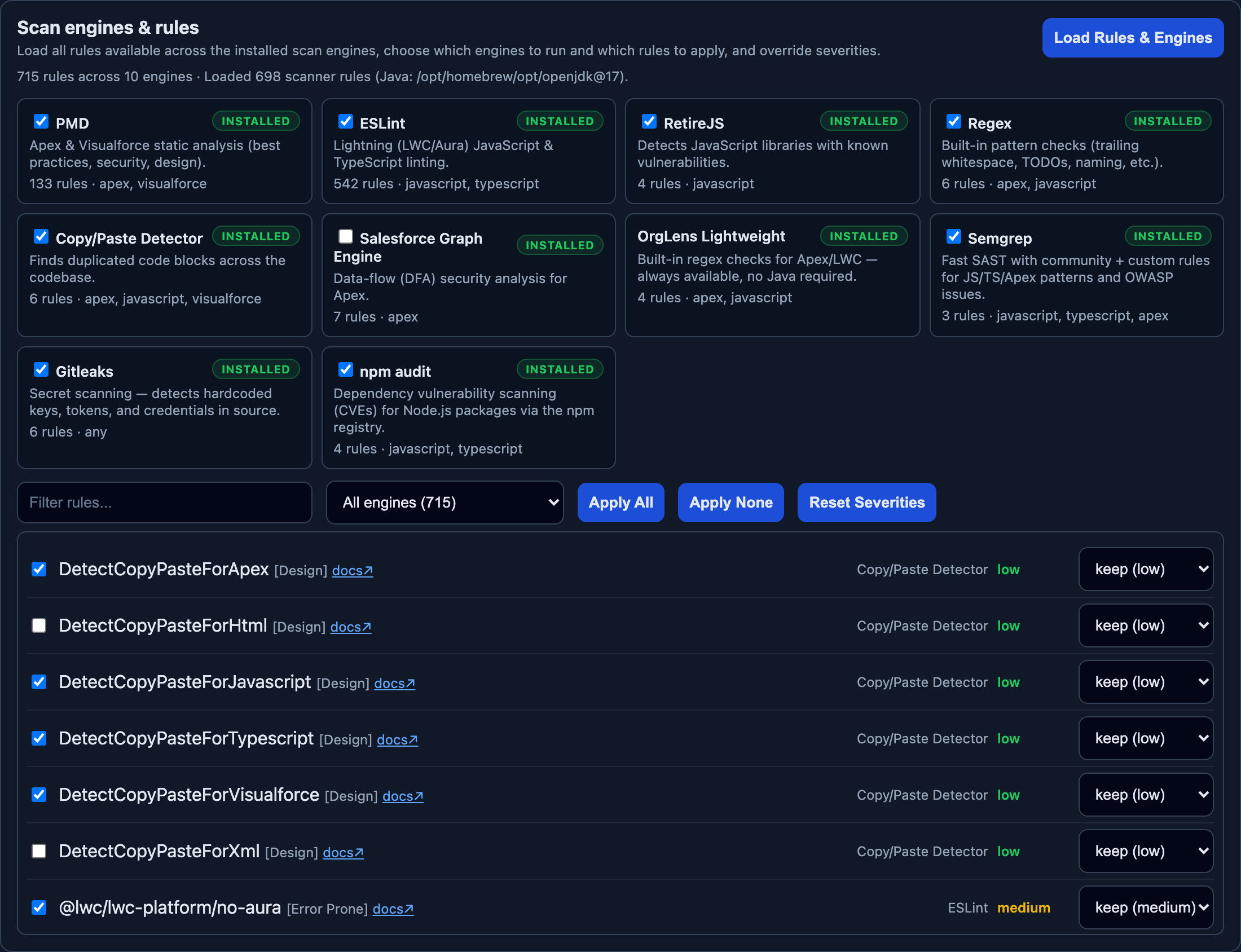Screen dimensions: 1241x952
Task: Focus the Filter rules search field
Action: (x=164, y=502)
